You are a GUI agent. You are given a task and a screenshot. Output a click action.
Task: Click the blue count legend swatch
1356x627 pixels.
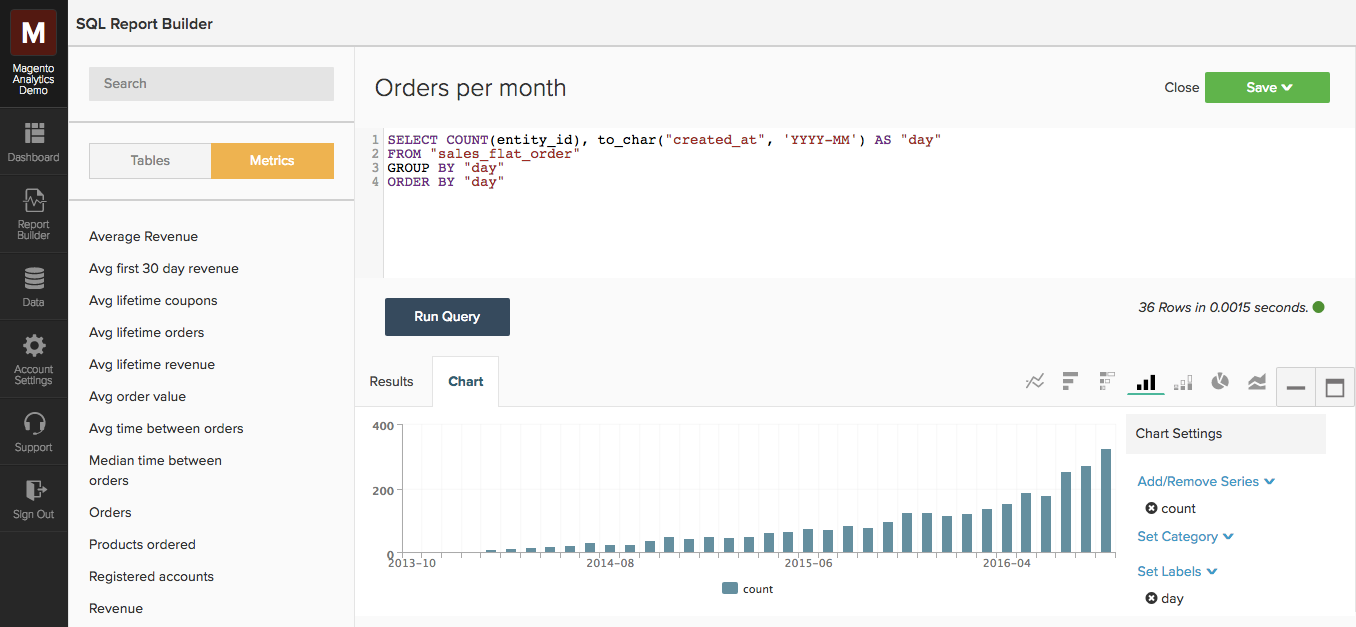click(x=728, y=588)
